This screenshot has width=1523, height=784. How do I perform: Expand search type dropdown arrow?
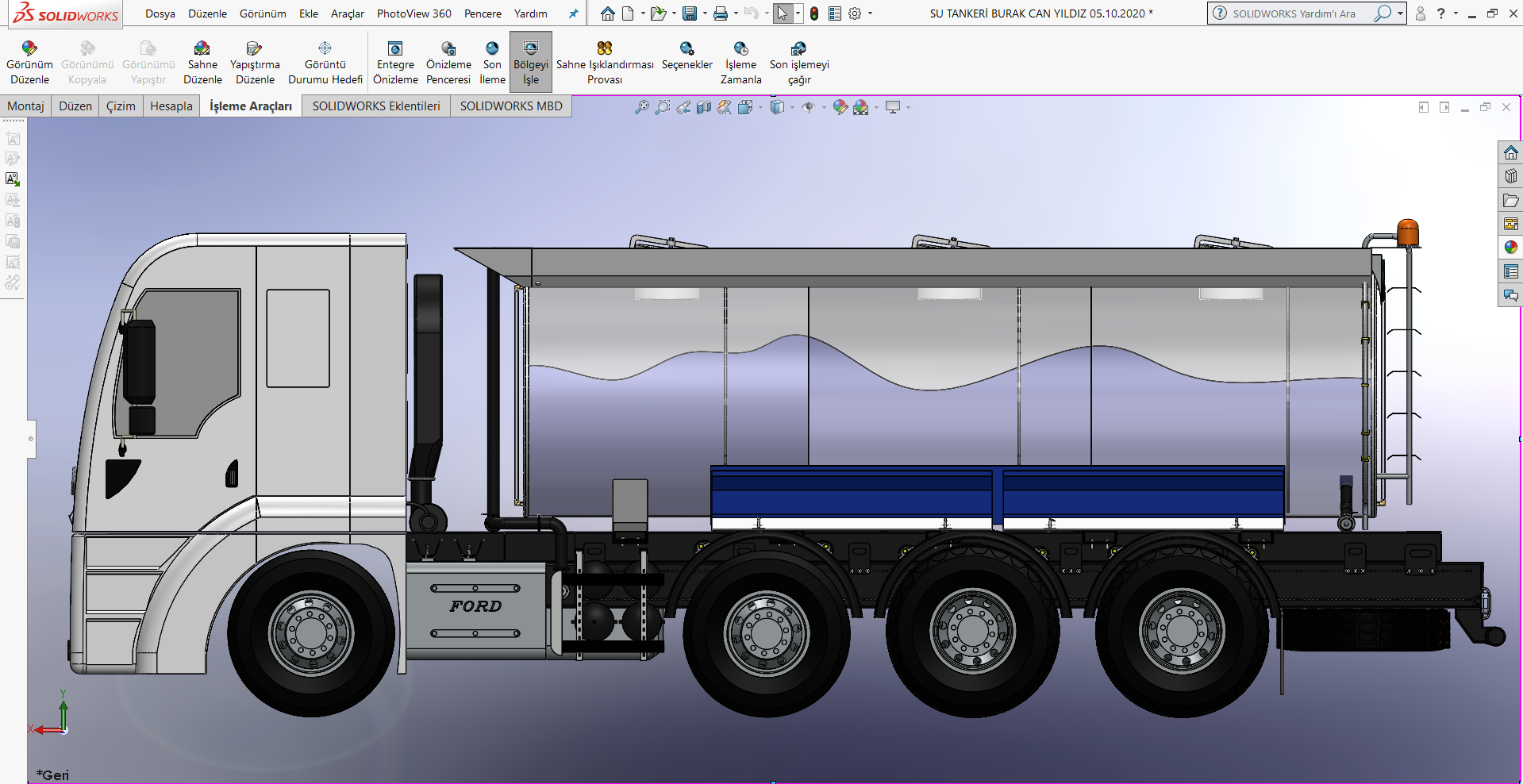tap(1400, 13)
